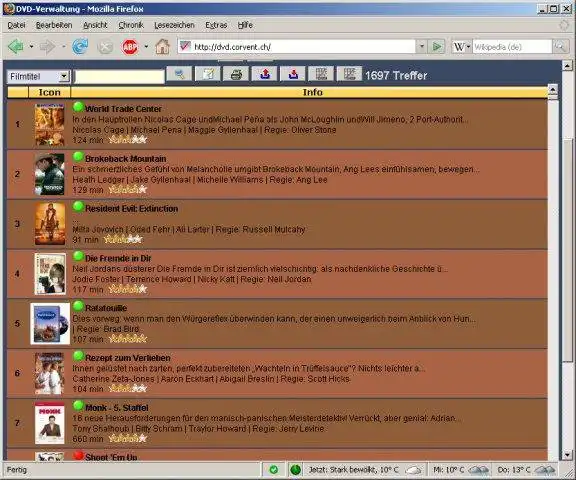Viewport: 576px width, 480px height.
Task: Click the 'Jetzt: Stark bewölkt, 10° C' weather status
Action: click(x=353, y=470)
